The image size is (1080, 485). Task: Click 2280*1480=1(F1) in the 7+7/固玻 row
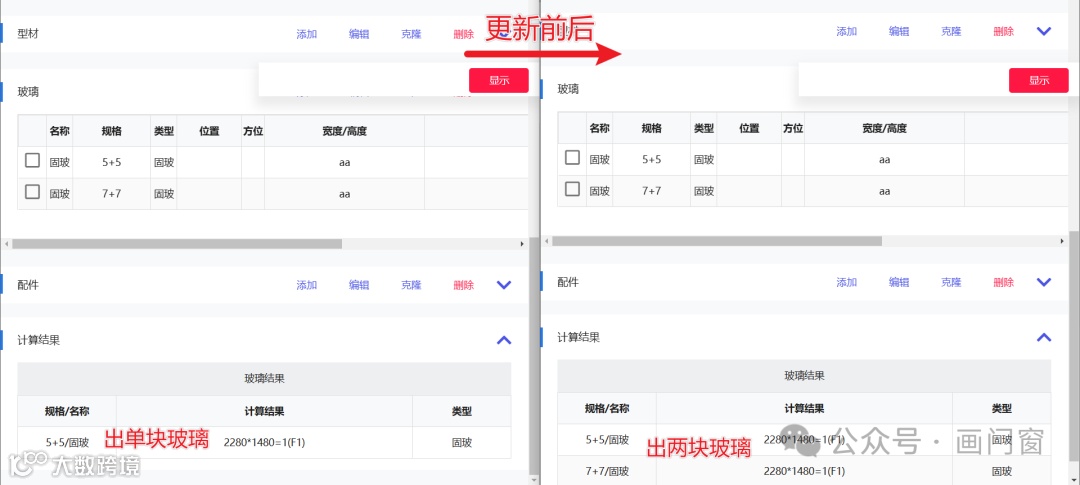(804, 471)
